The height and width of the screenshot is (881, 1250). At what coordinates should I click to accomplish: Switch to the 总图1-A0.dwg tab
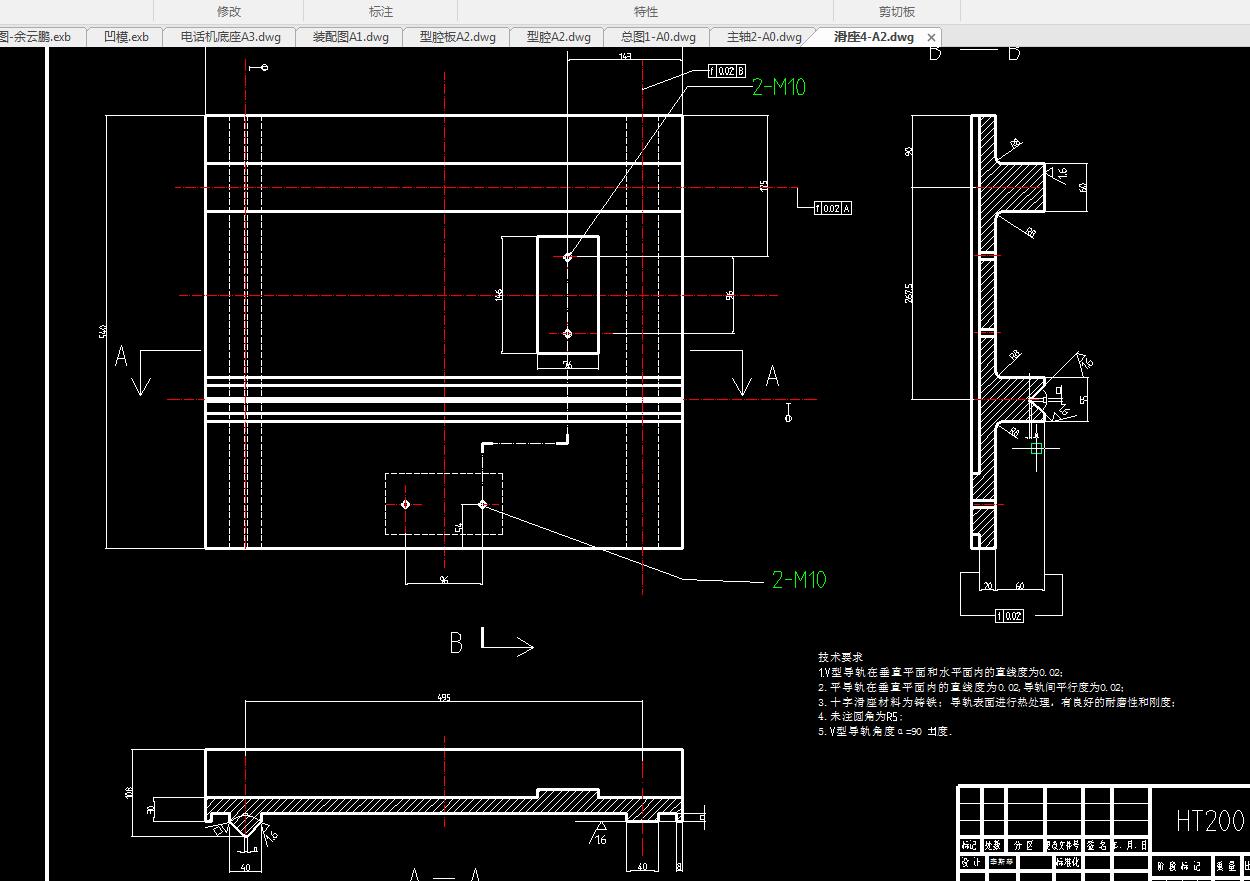tap(657, 37)
